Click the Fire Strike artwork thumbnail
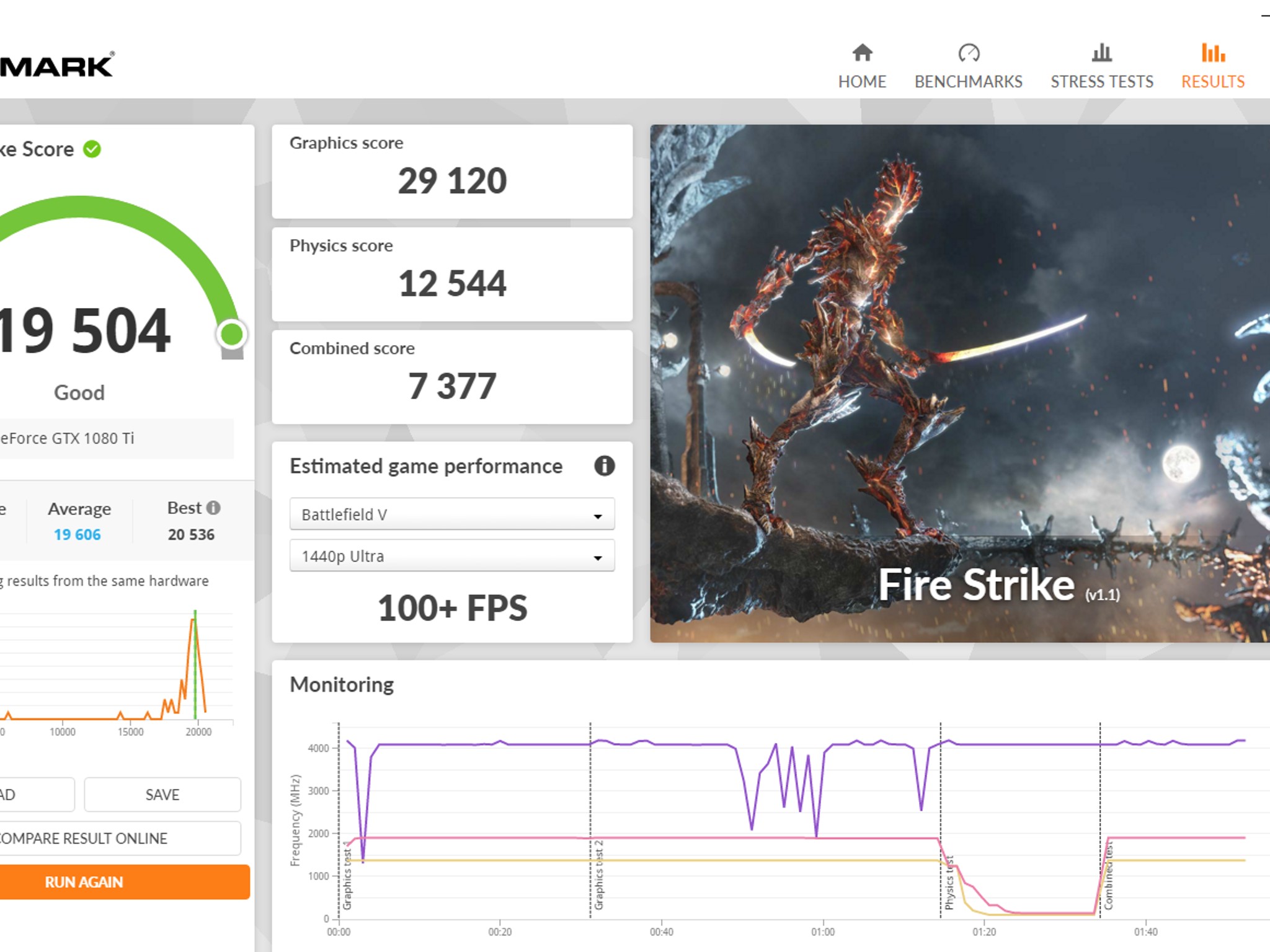The width and height of the screenshot is (1270, 952). pos(959,383)
